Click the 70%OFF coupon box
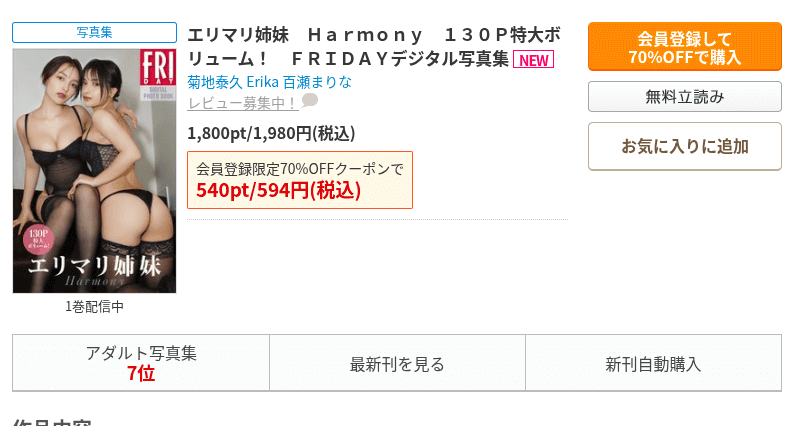This screenshot has width=799, height=426. click(x=299, y=180)
